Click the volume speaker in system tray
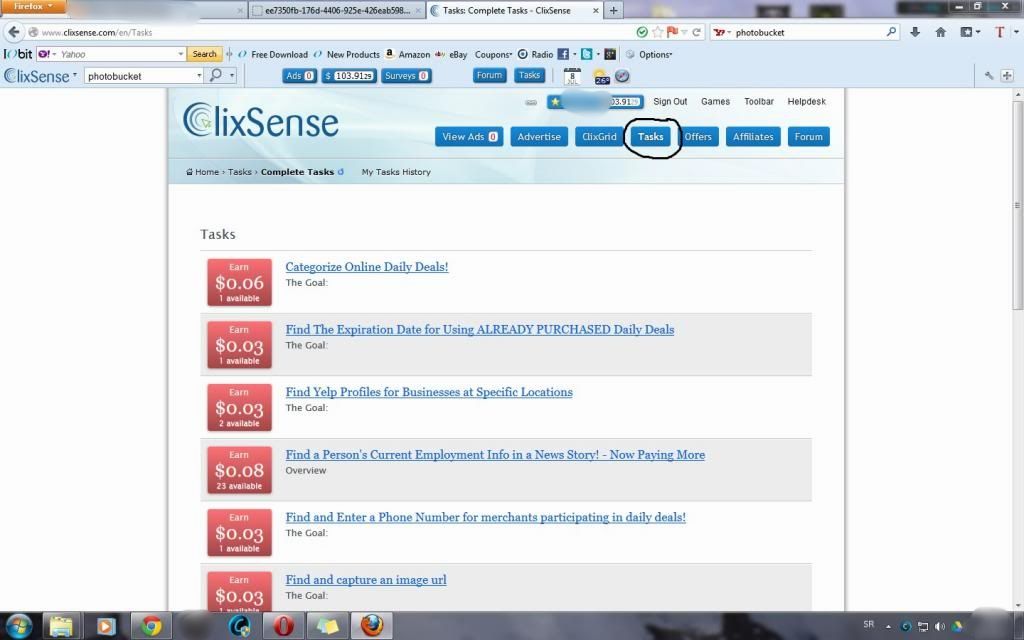 click(x=940, y=626)
